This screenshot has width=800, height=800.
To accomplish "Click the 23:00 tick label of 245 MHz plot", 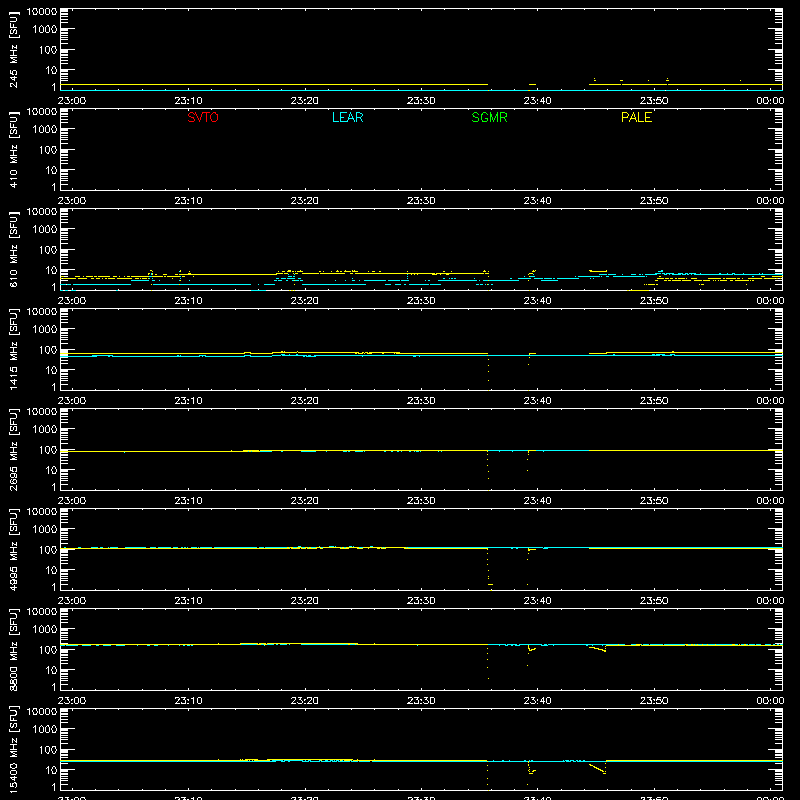I will click(x=72, y=101).
